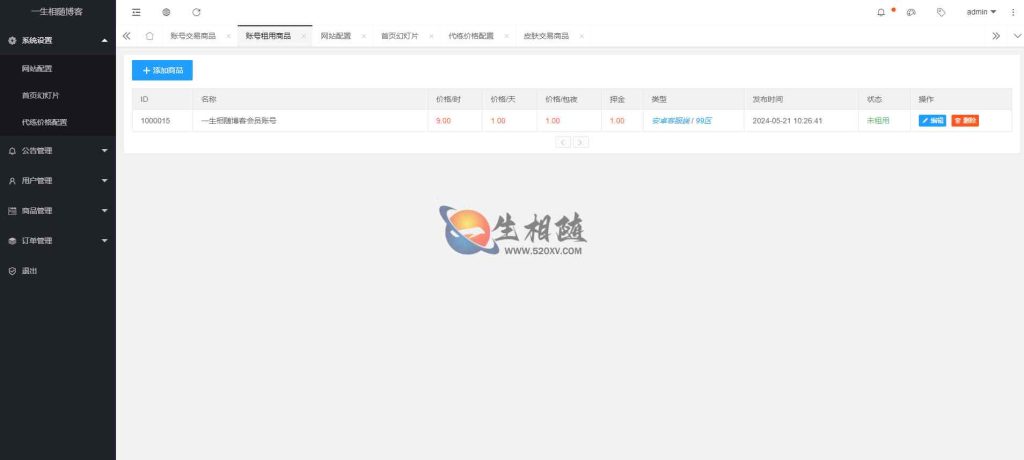1024x460 pixels.
Task: Close the 账号租用商品 tab
Action: tap(303, 36)
